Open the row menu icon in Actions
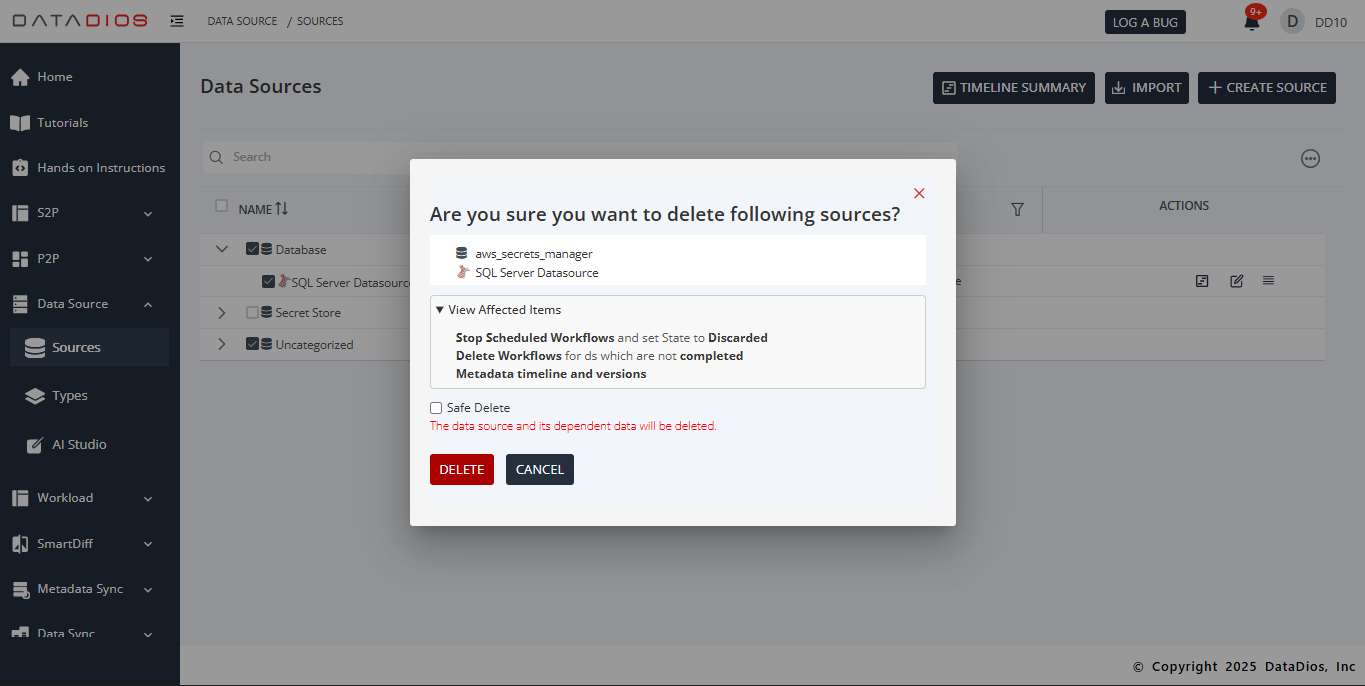Viewport: 1365px width, 686px height. click(x=1268, y=281)
